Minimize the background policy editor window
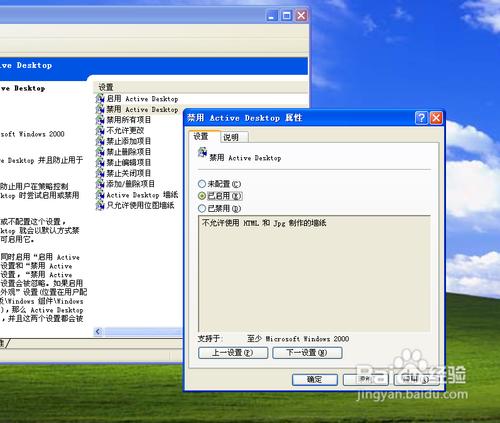500x423 pixels. tap(272, 15)
